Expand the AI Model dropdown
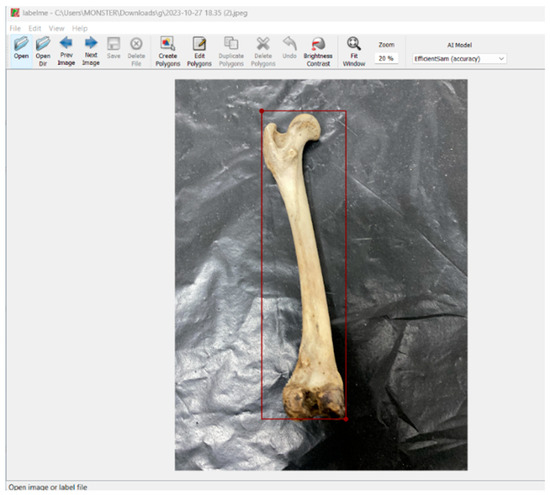The image size is (550, 495). click(460, 59)
